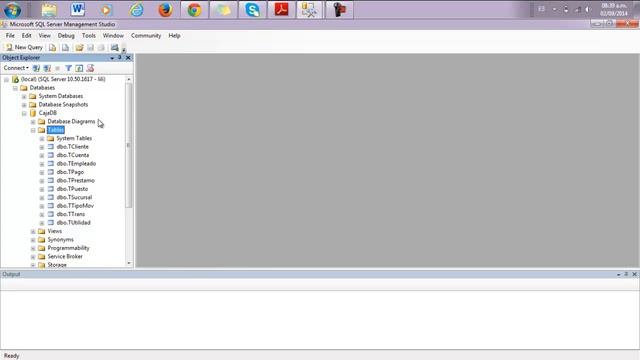Image resolution: width=640 pixels, height=360 pixels.
Task: Select the Service Broker folder
Action: pos(65,256)
